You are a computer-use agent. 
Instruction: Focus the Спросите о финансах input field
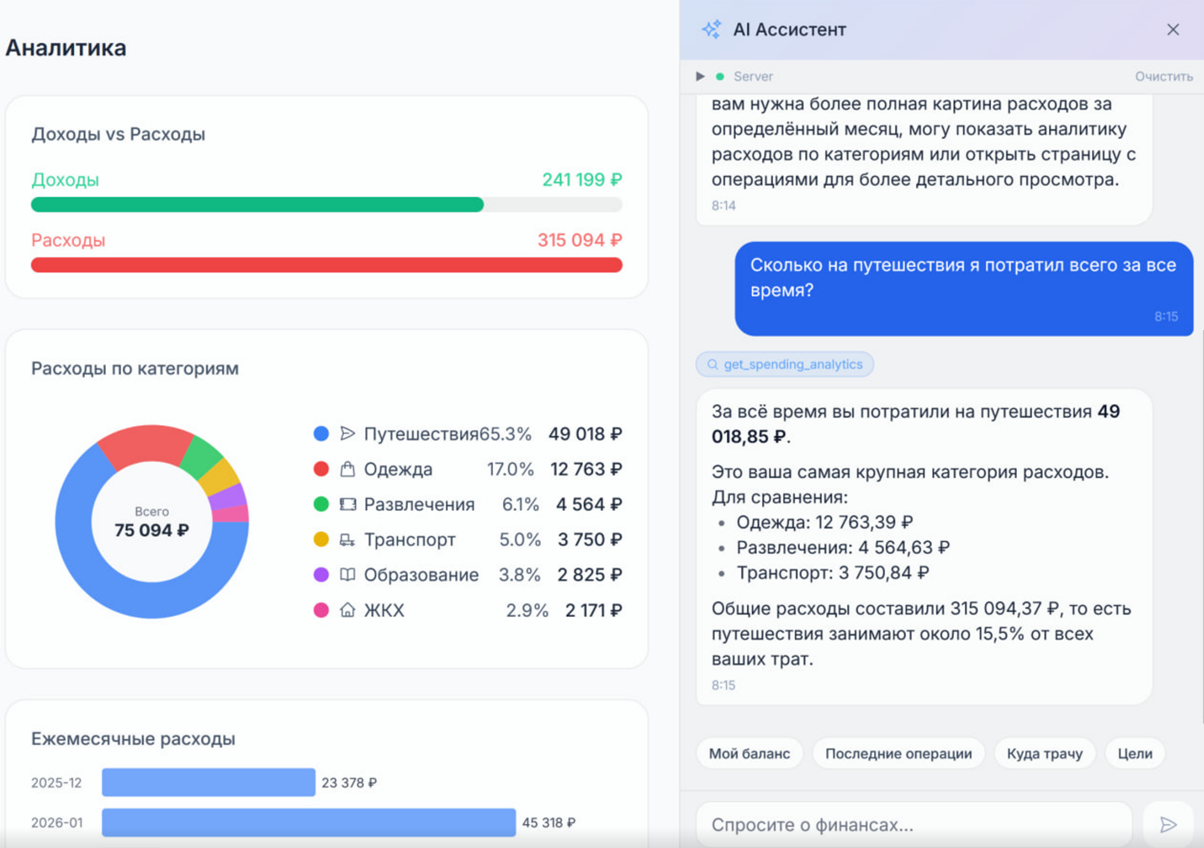click(913, 825)
